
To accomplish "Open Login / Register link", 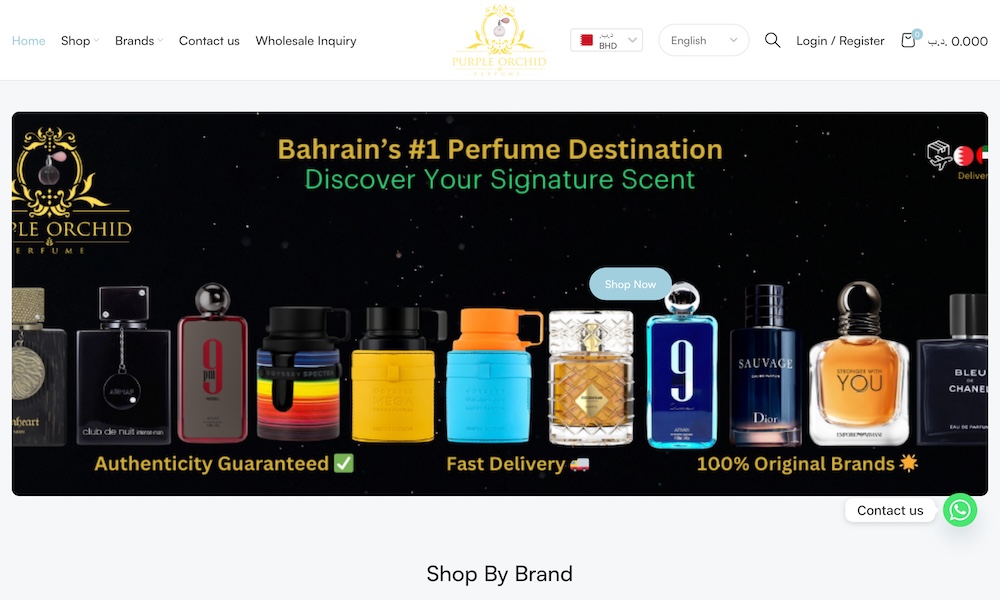I will pyautogui.click(x=840, y=41).
